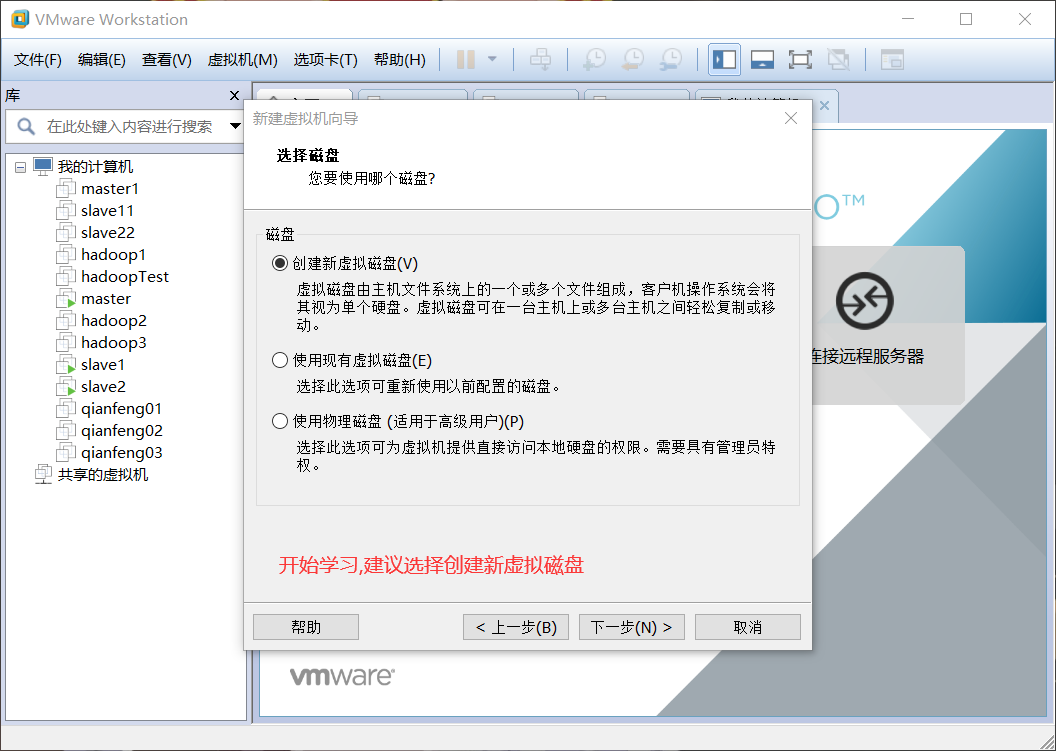Screen dimensions: 1056x751
Task: Select the qianfeng01 virtual machine
Action: point(121,409)
